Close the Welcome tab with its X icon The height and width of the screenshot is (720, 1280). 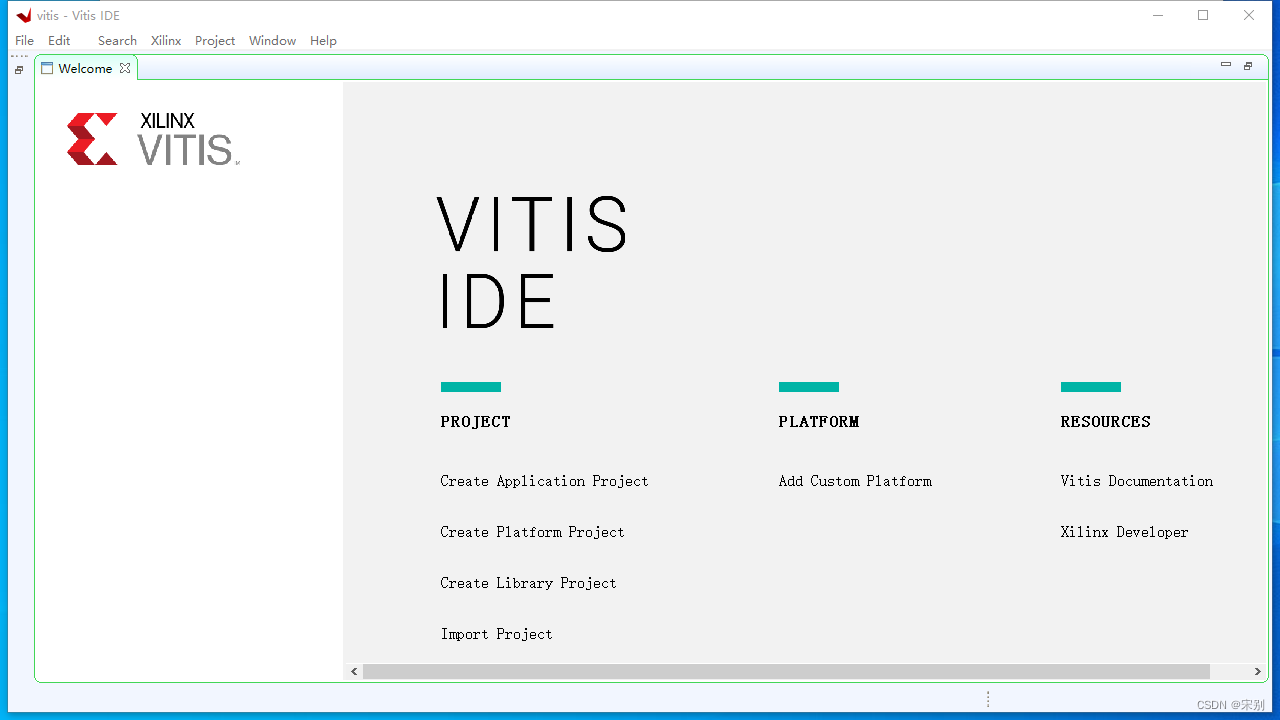125,68
